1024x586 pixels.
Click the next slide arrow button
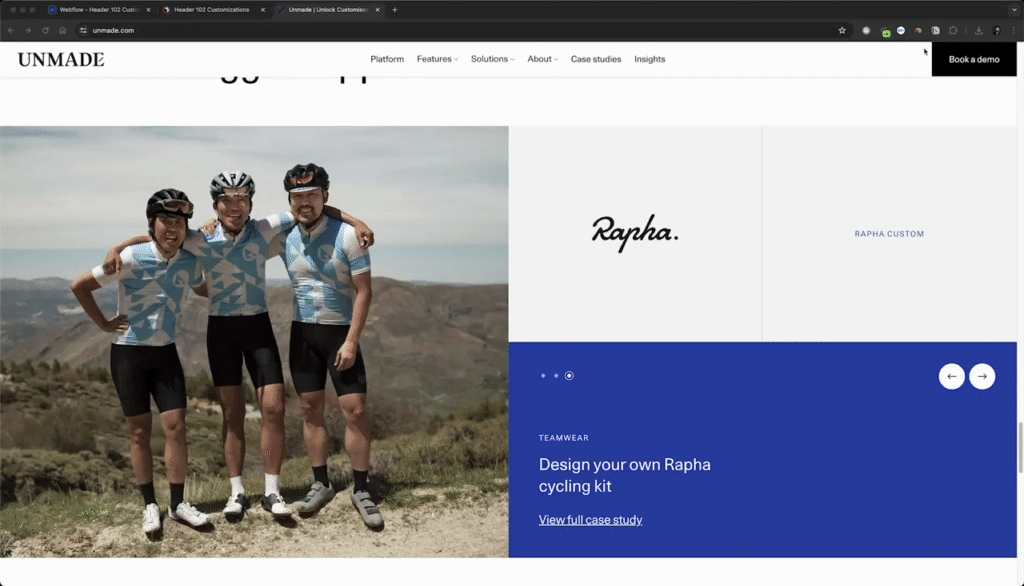pyautogui.click(x=982, y=376)
